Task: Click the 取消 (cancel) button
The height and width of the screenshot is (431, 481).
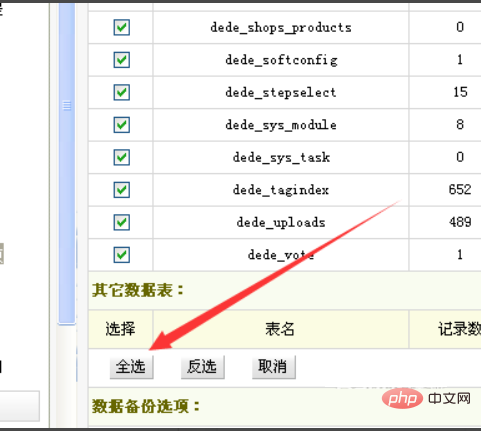Action: (274, 367)
